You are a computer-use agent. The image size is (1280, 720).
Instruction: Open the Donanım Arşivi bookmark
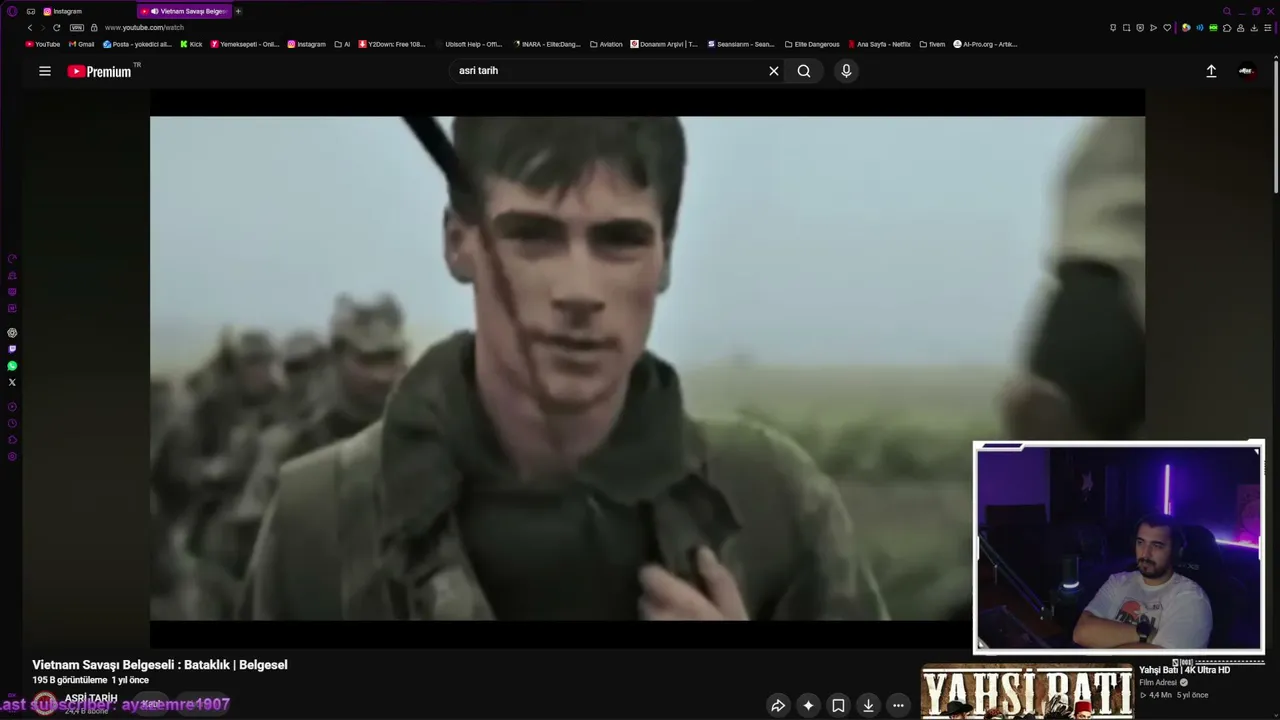[664, 44]
